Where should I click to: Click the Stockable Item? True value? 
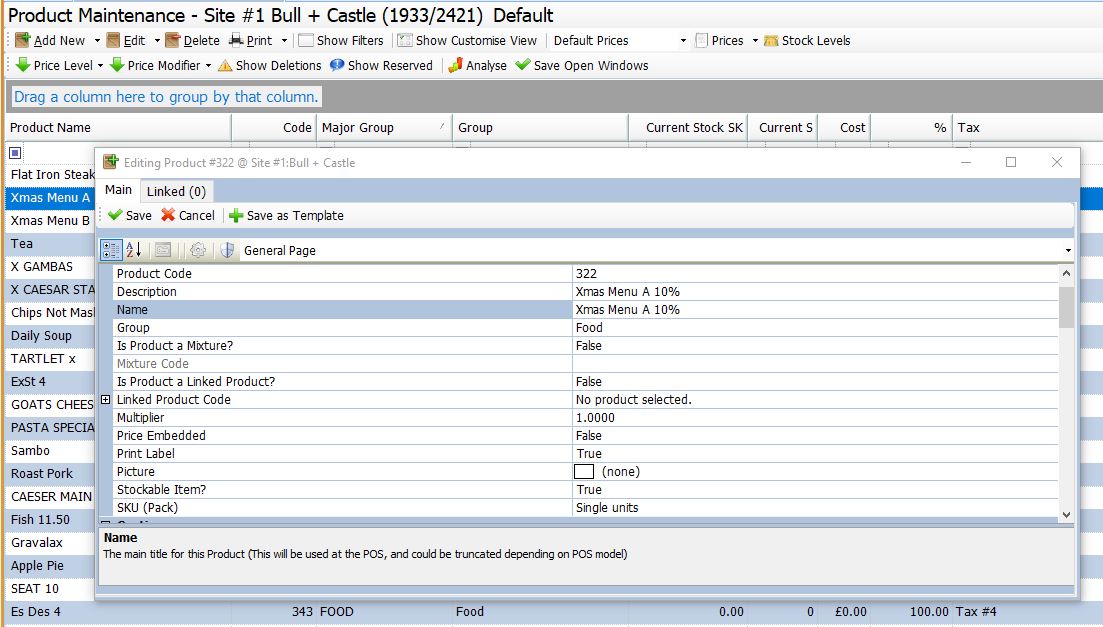click(x=815, y=490)
